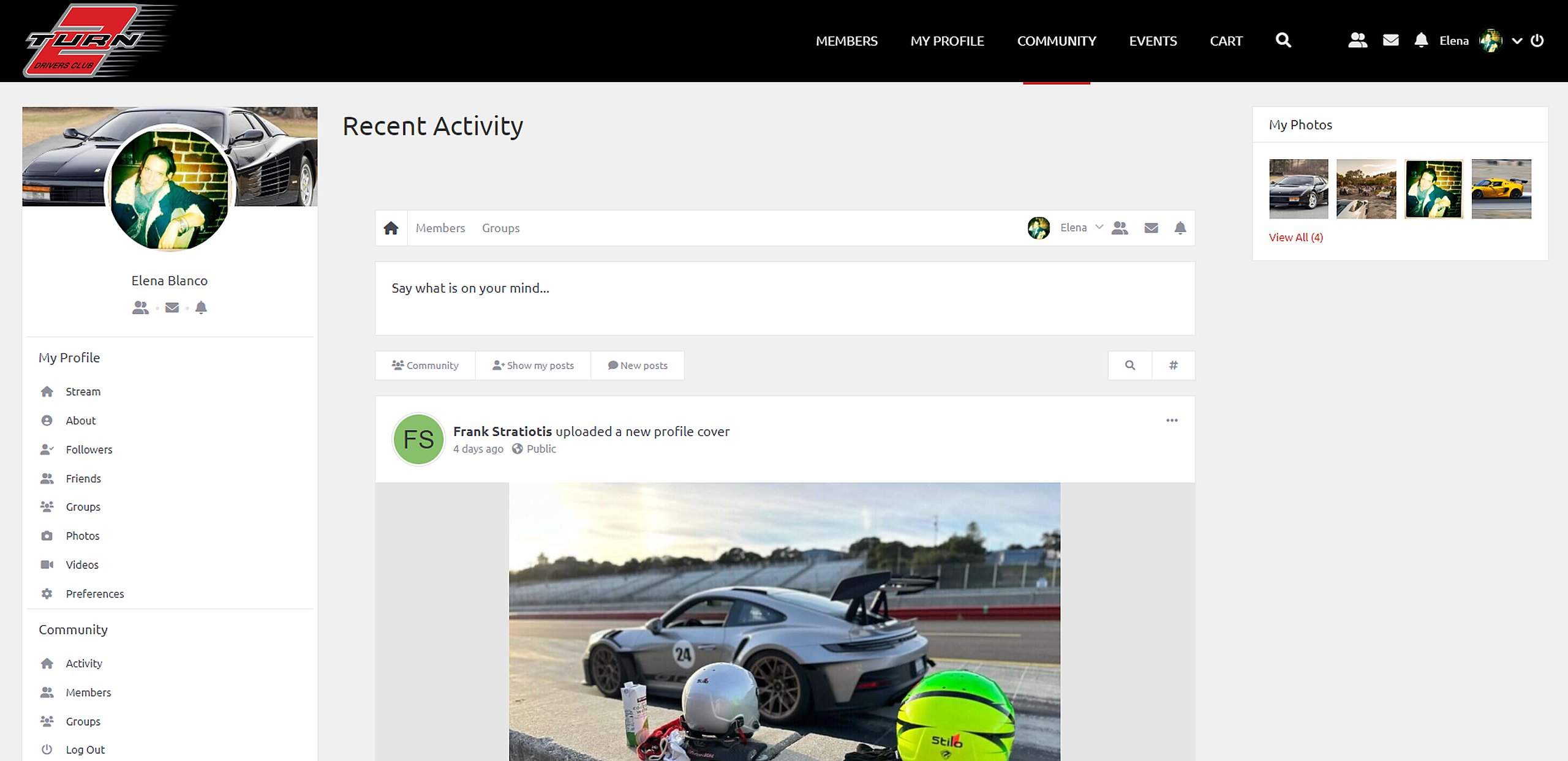Open three-dot menu on Frank's post
The width and height of the screenshot is (1568, 761).
pyautogui.click(x=1172, y=421)
